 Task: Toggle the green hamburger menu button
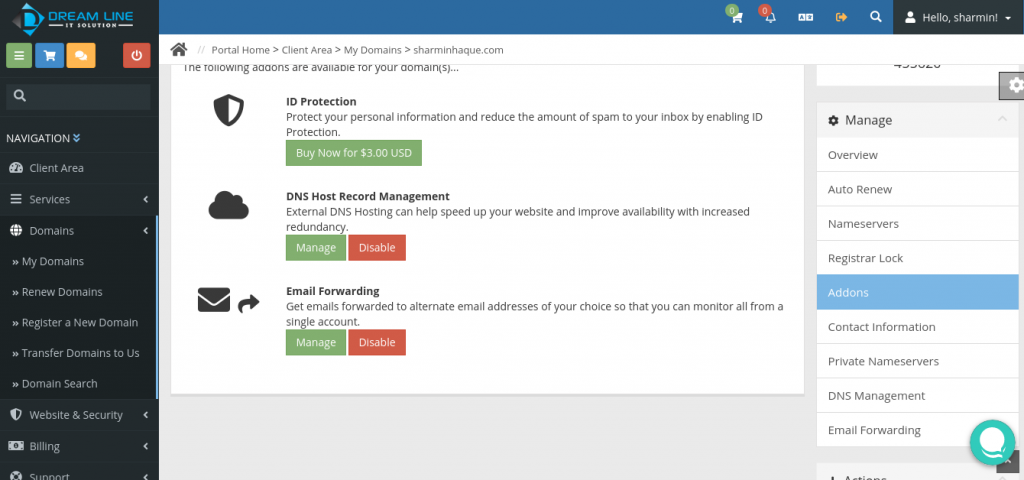(19, 56)
